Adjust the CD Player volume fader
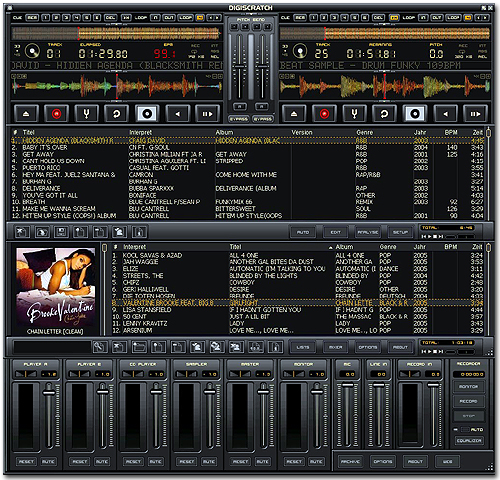The image size is (500, 480). [x=156, y=392]
